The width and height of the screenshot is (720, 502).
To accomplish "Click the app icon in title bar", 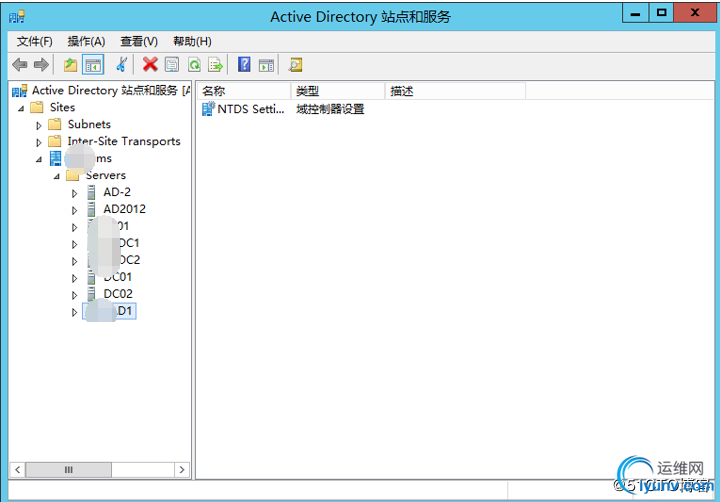I will tap(17, 17).
